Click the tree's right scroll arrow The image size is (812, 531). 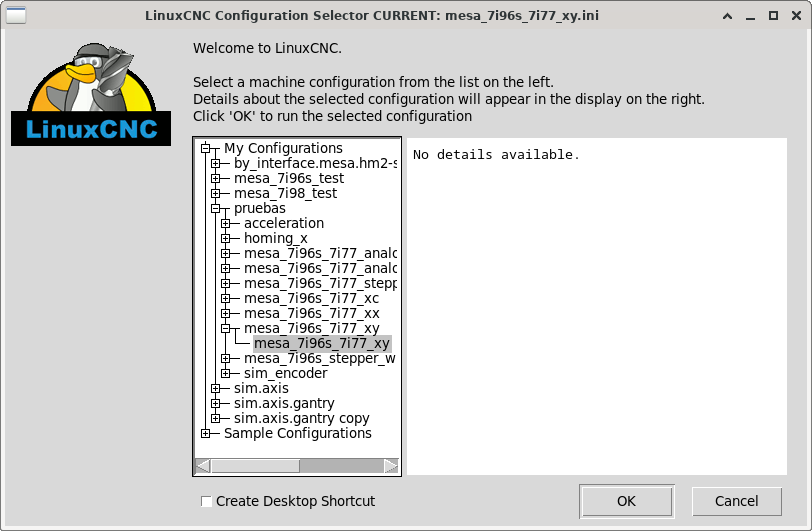click(x=391, y=466)
